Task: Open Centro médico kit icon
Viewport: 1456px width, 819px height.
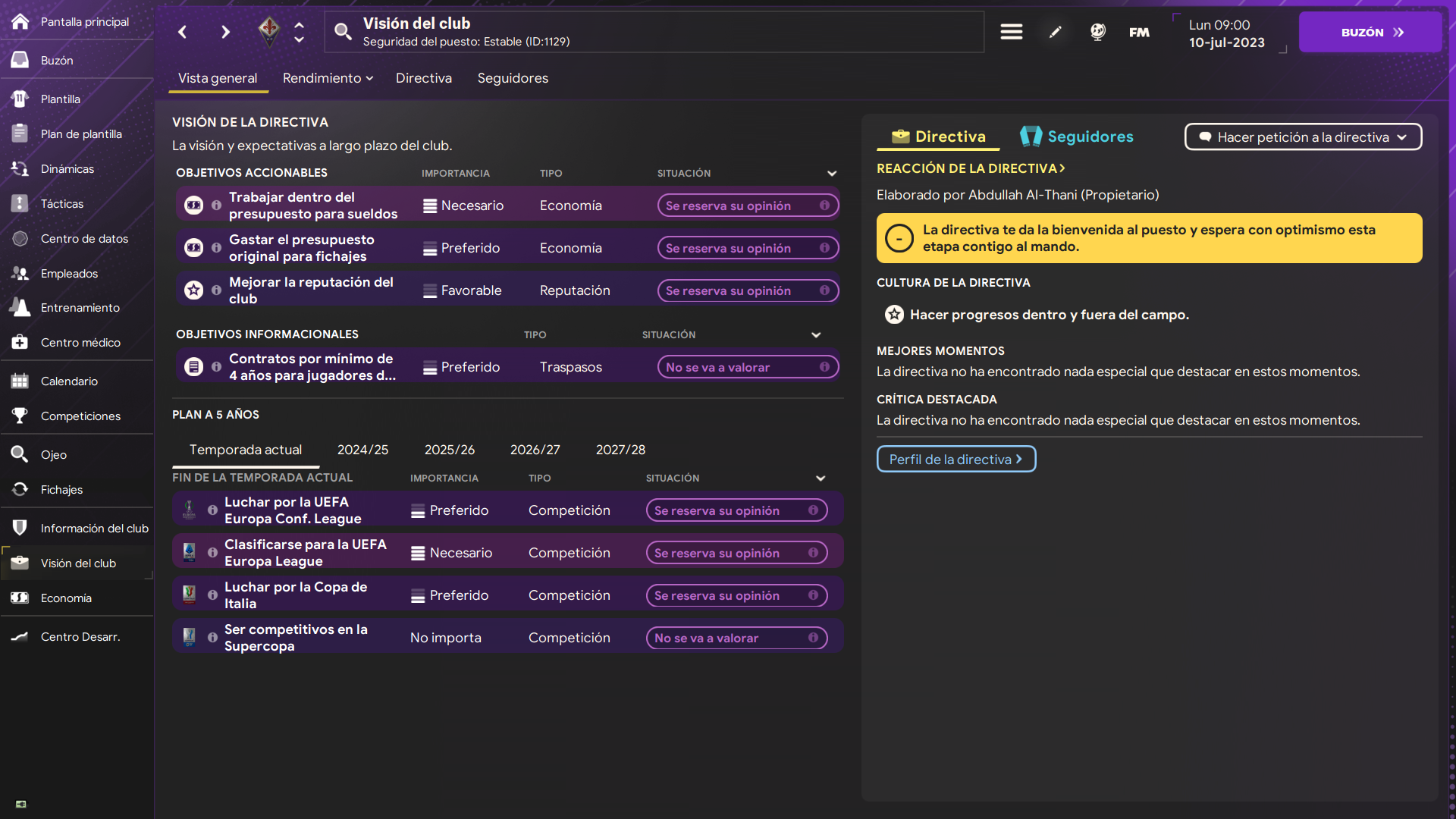Action: point(20,342)
